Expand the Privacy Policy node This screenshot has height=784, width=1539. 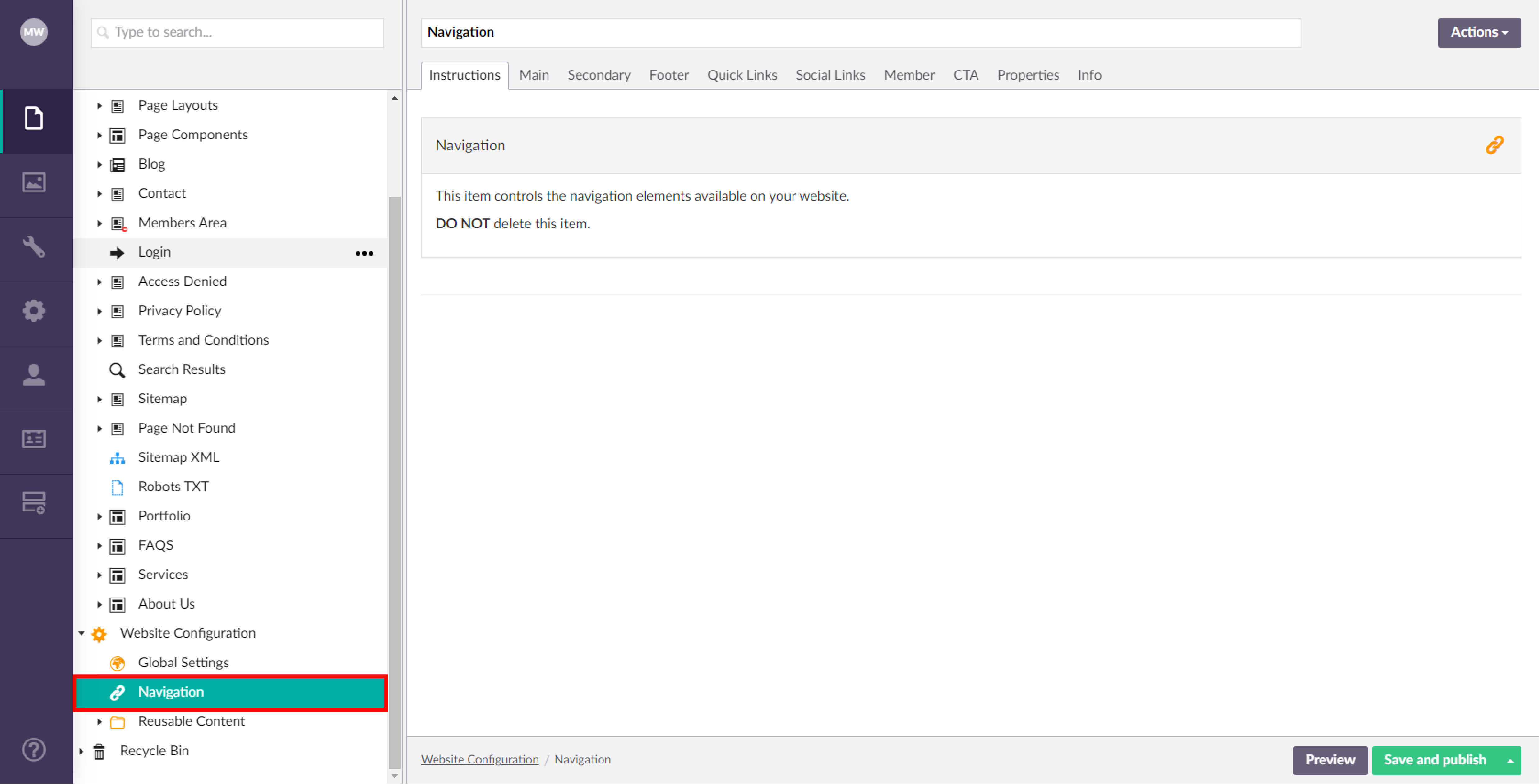(x=99, y=310)
